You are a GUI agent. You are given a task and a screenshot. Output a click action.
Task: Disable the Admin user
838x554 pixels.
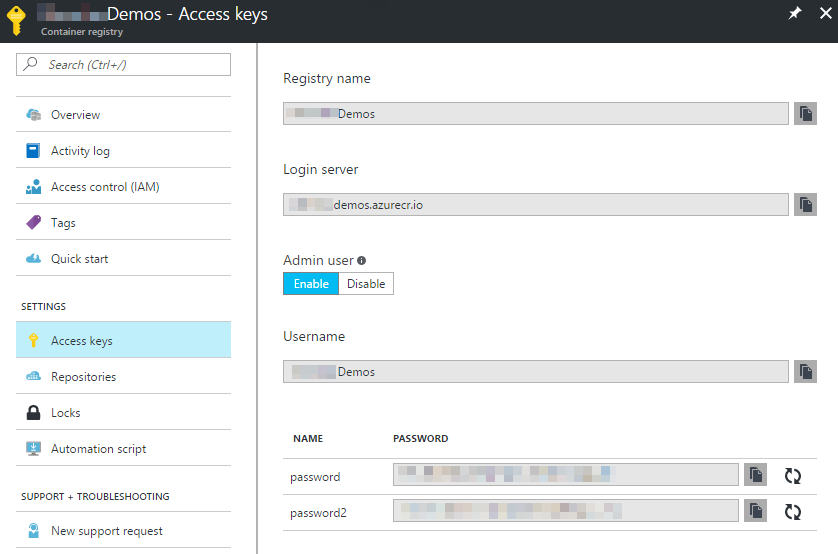[x=366, y=284]
